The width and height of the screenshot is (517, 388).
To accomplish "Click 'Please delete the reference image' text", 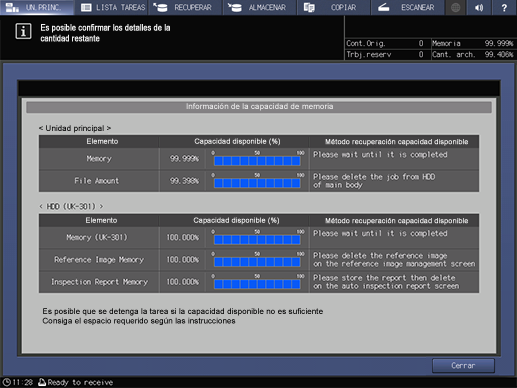I will pos(380,256).
